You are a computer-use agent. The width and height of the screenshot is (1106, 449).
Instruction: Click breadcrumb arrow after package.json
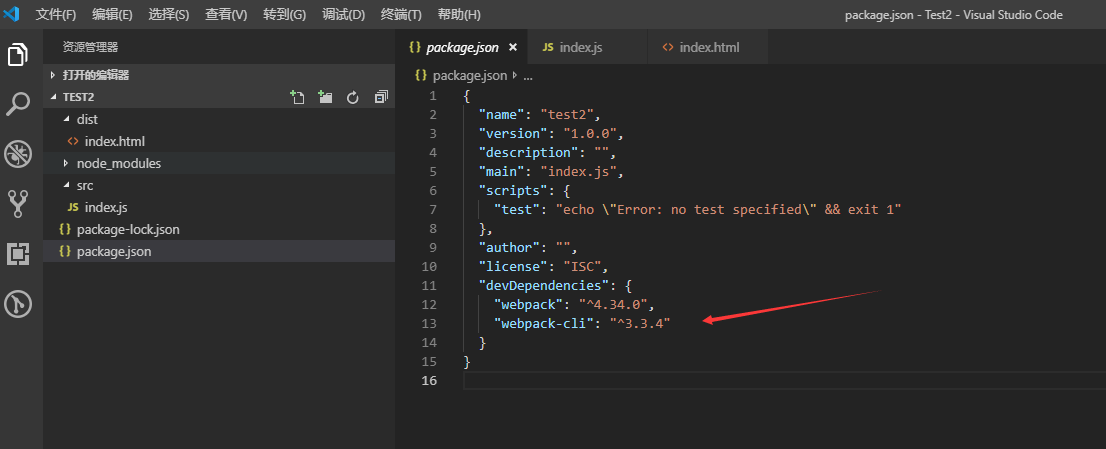514,75
